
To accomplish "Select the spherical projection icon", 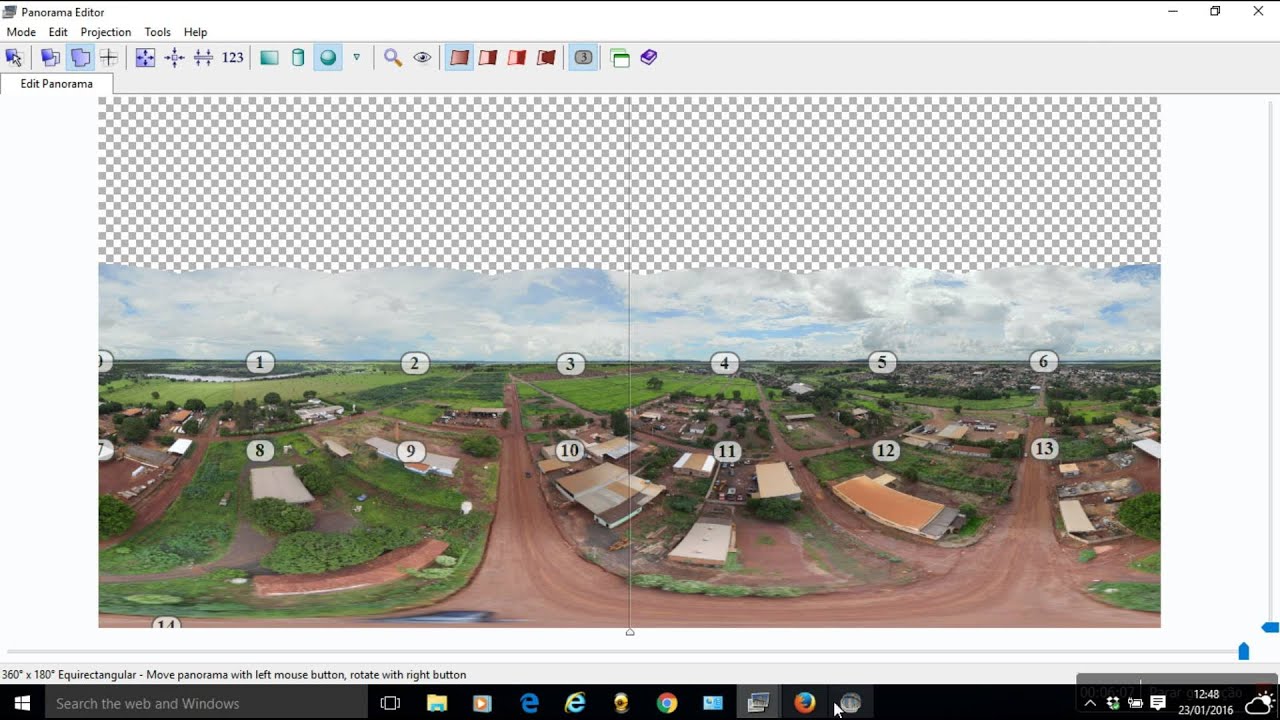I will pos(327,58).
